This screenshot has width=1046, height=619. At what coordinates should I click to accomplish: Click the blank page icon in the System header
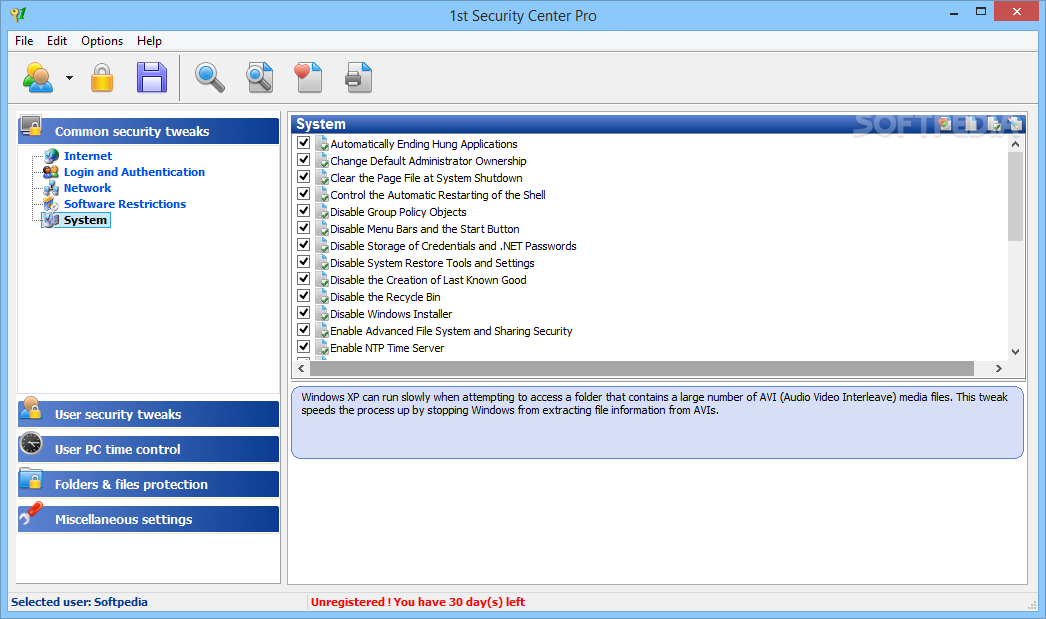click(x=971, y=123)
